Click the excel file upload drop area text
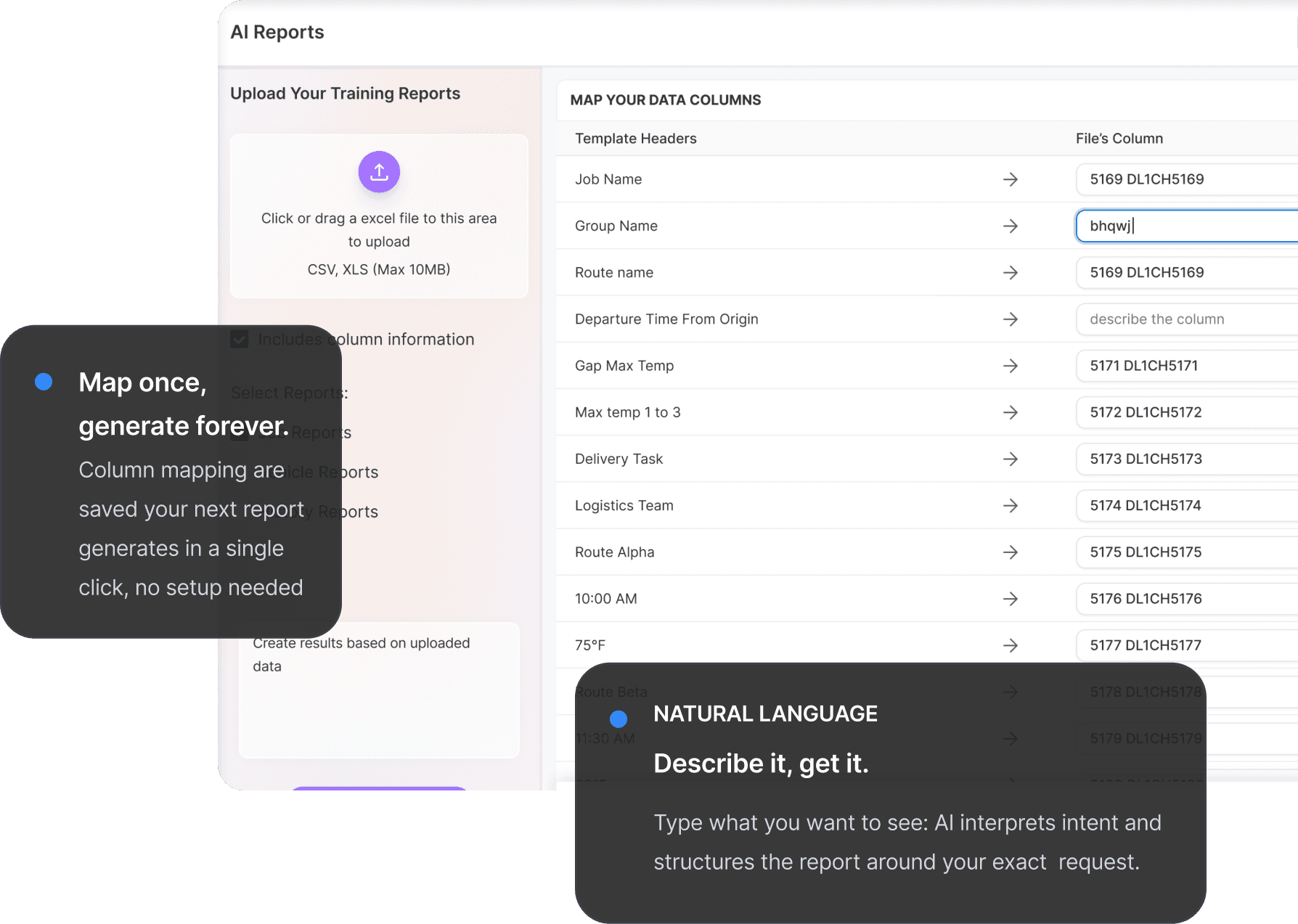 click(x=379, y=229)
